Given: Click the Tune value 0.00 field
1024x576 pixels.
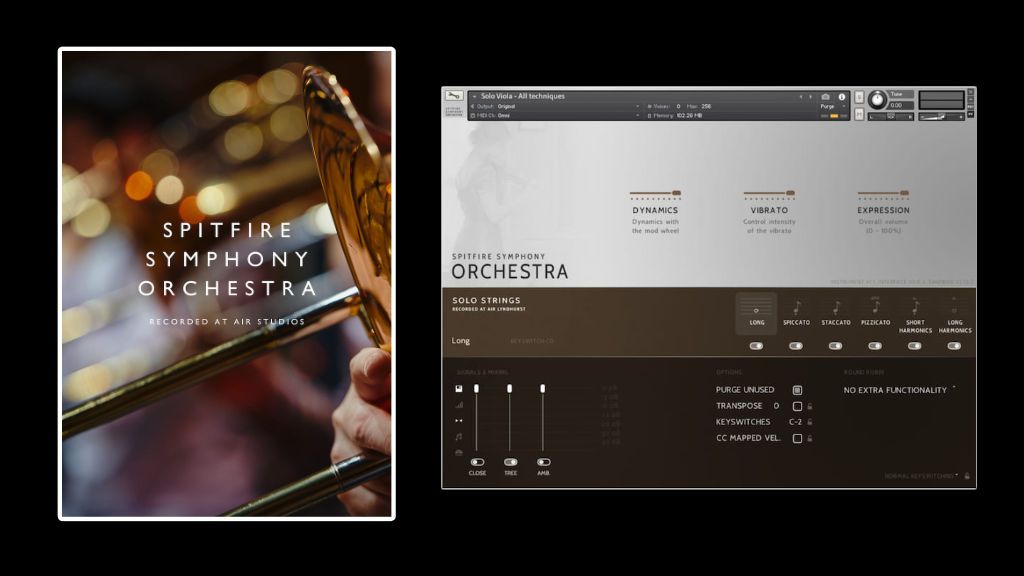Looking at the screenshot, I should click(901, 105).
